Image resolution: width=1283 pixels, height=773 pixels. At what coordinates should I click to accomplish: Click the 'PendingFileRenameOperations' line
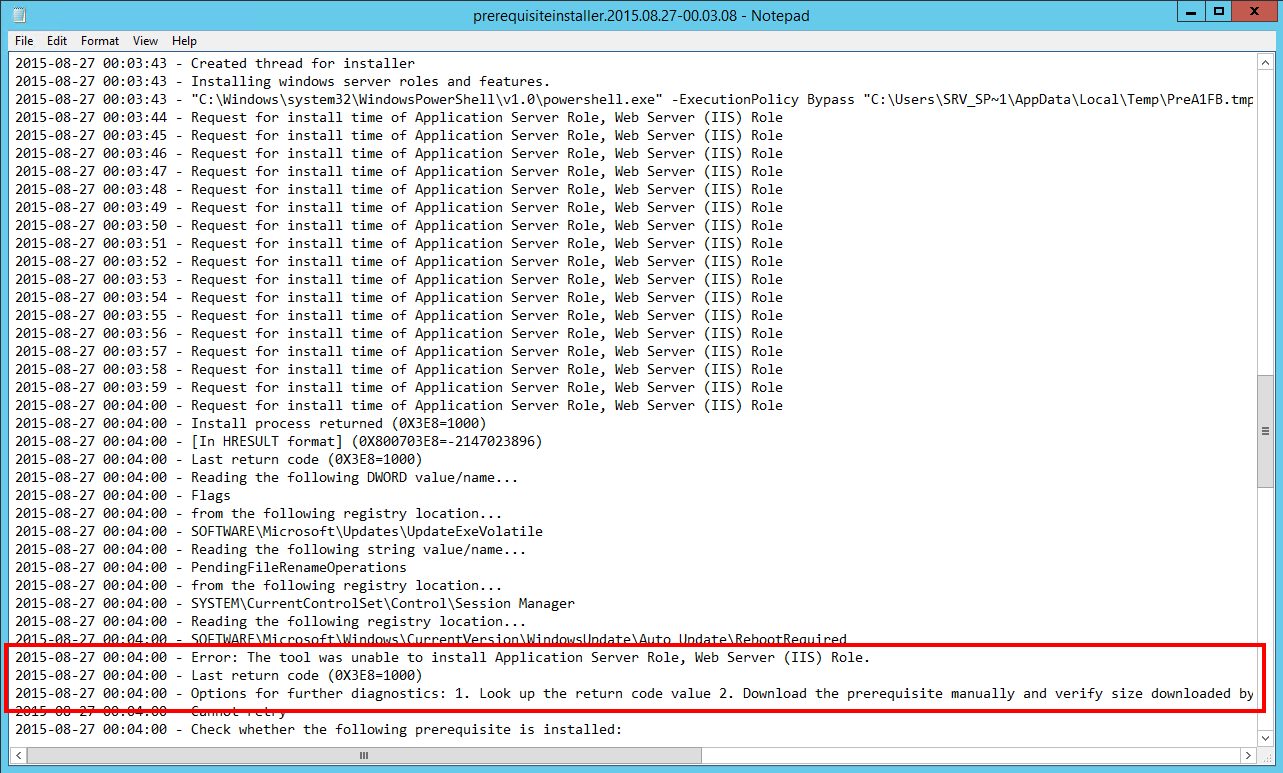(x=210, y=567)
